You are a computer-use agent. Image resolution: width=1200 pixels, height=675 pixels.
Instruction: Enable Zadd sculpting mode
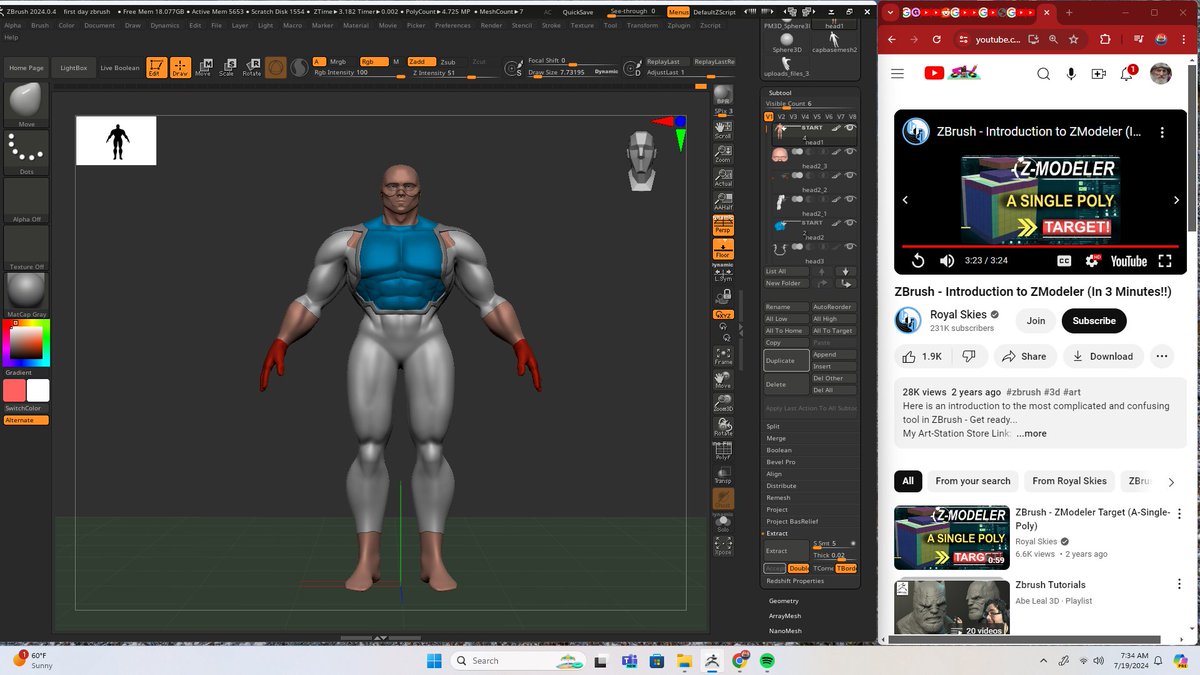coord(421,61)
